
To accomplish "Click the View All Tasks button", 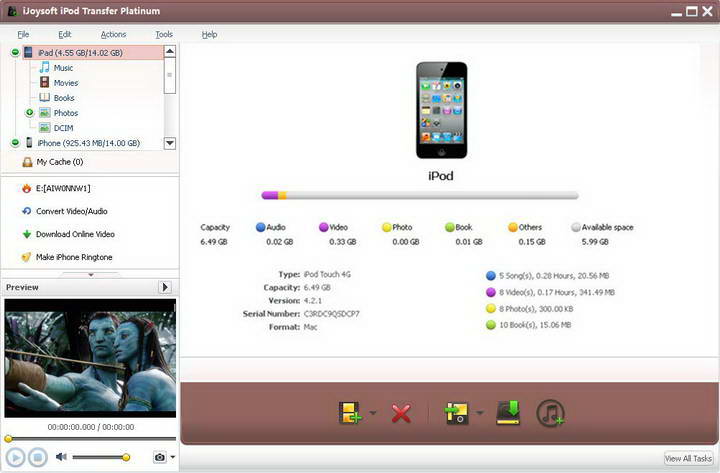I will (688, 458).
